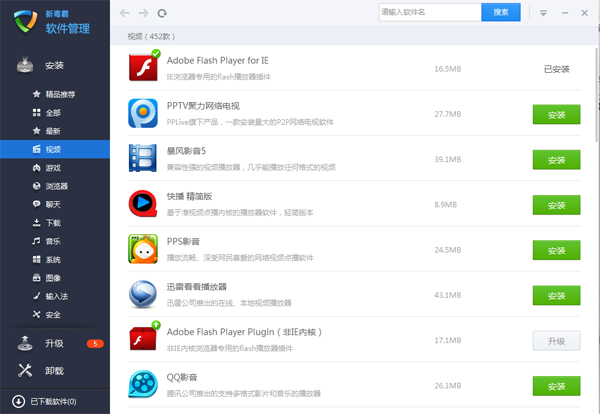Click the Adobe Flash Player for IE icon
600x414 pixels.
(x=143, y=67)
